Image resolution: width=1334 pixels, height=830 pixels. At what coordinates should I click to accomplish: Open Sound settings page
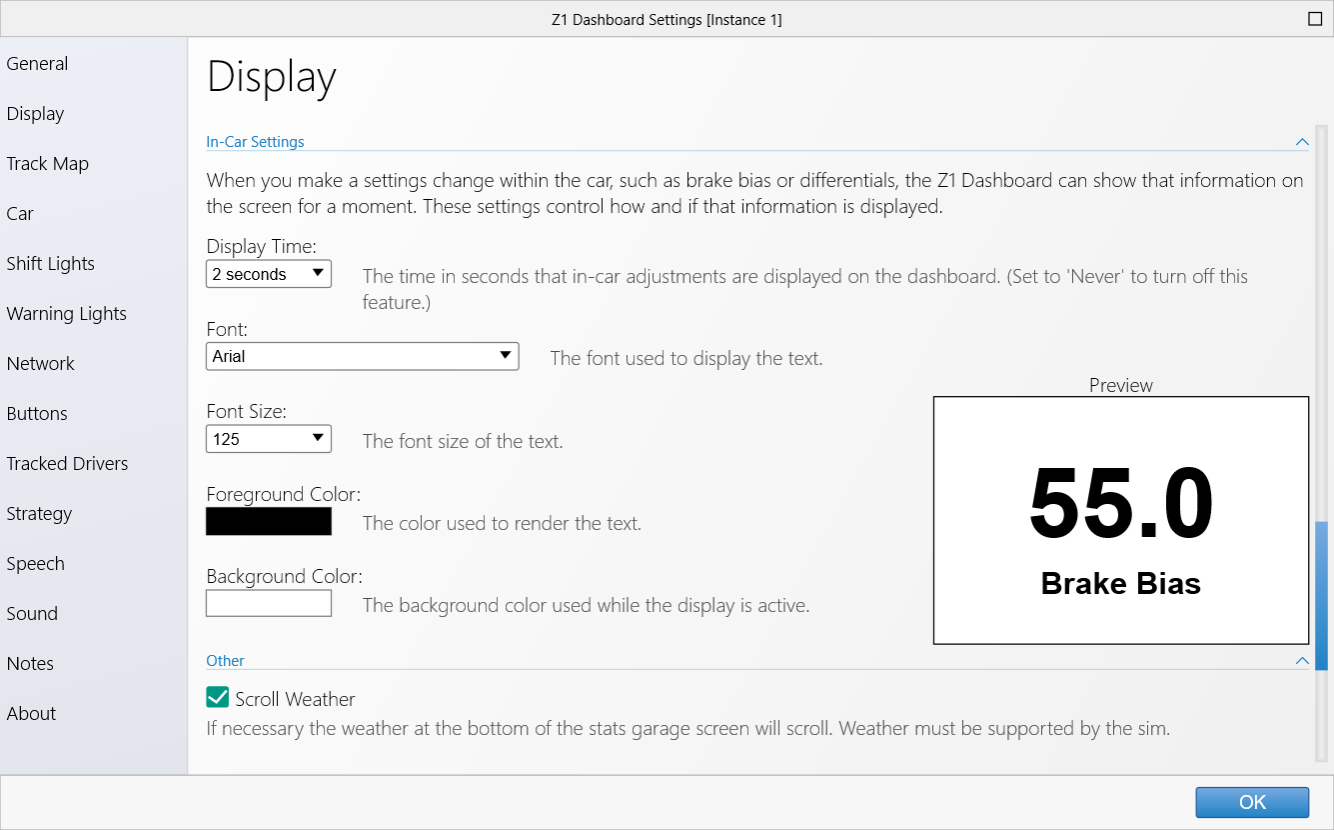[x=32, y=614]
